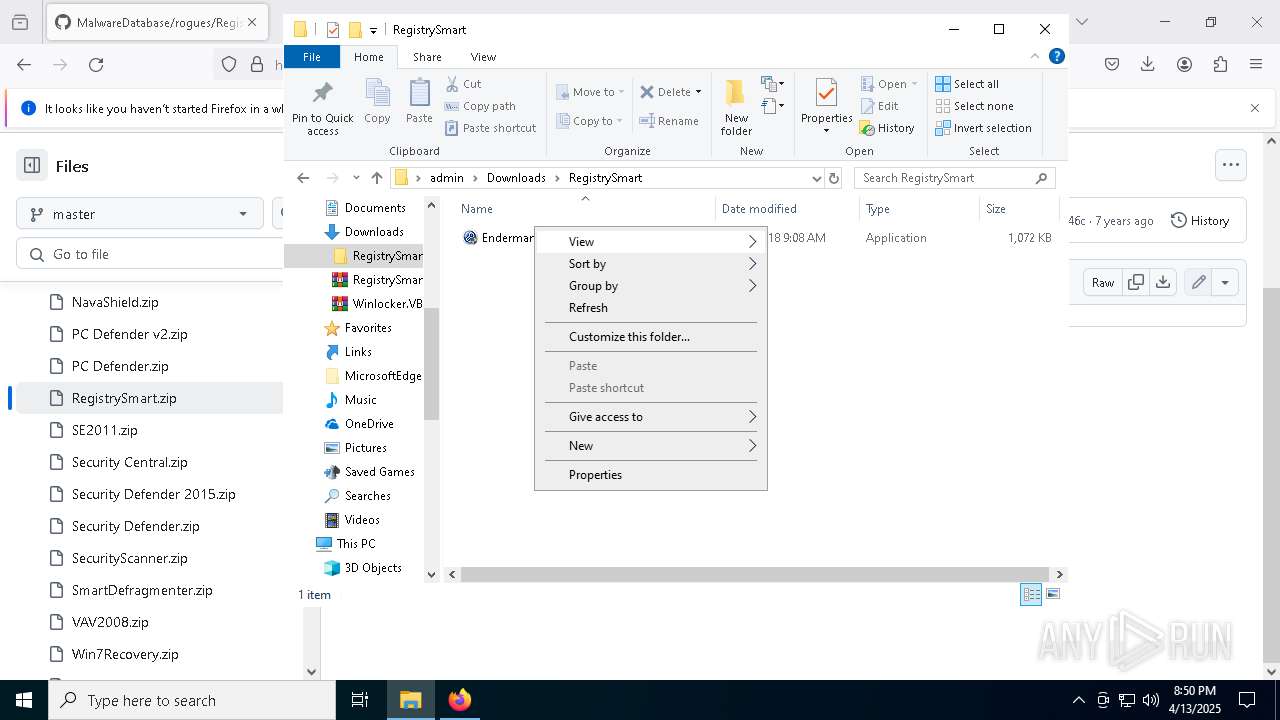Click the History link on GitHub

pos(1200,220)
